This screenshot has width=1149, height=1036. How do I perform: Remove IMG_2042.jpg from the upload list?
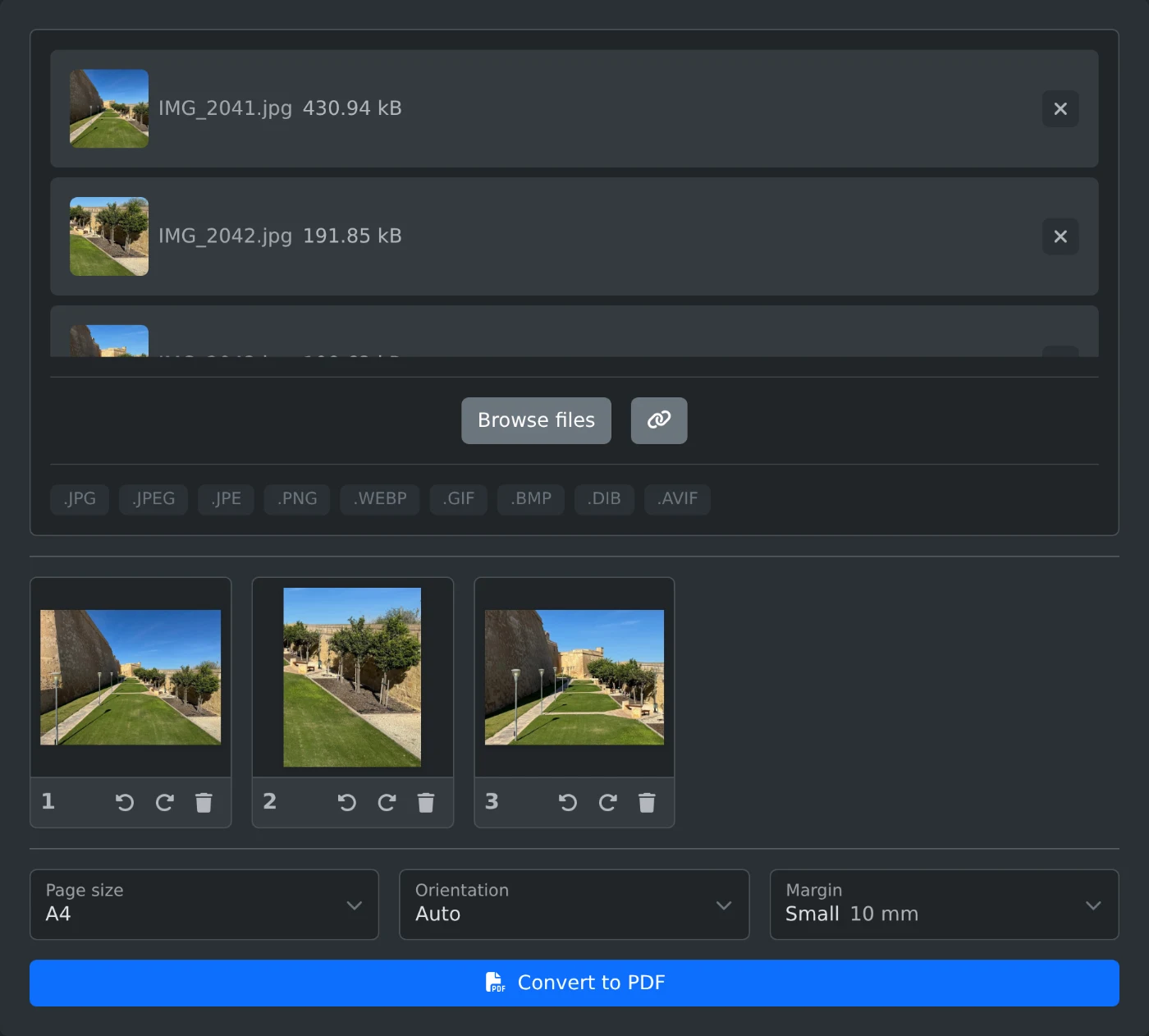pos(1060,236)
